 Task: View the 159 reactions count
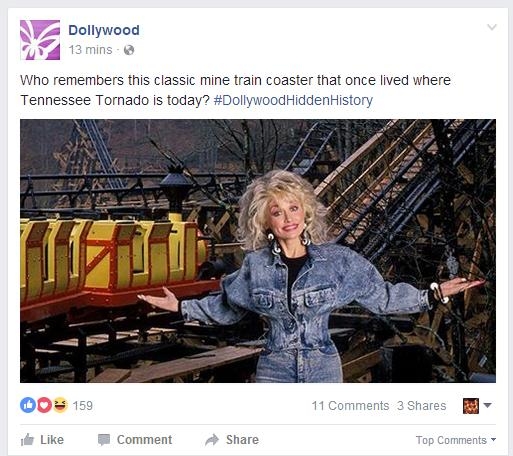(83, 406)
